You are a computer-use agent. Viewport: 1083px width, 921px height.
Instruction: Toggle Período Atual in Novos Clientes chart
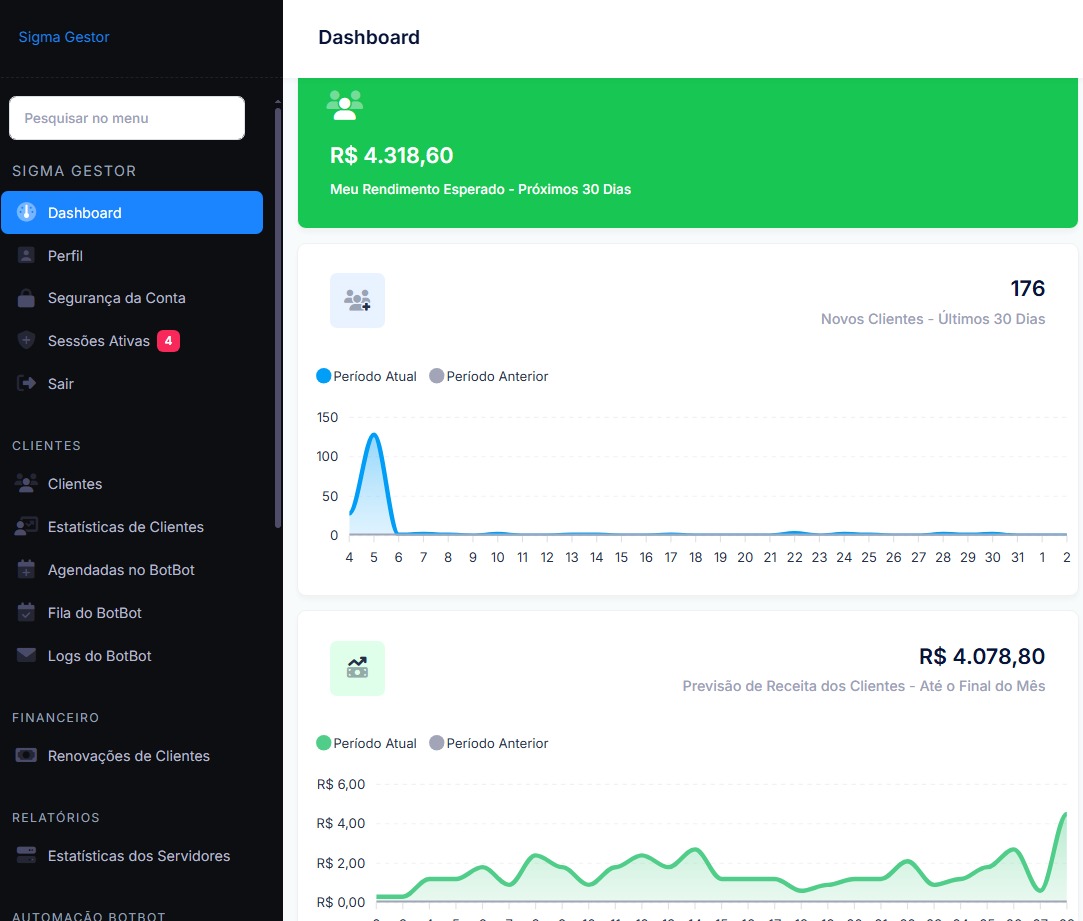(366, 377)
